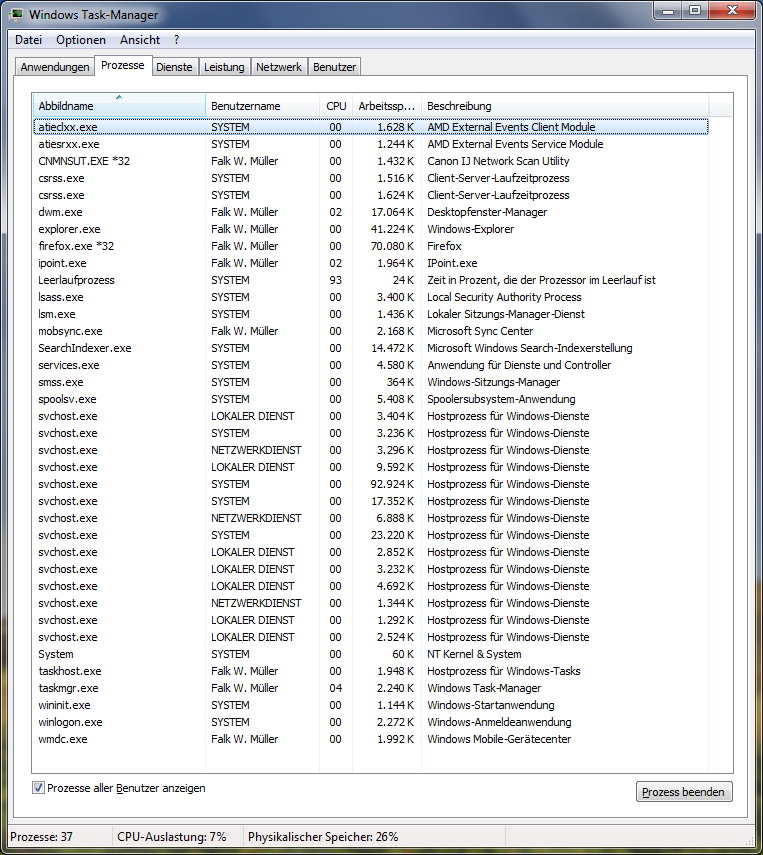Click 'Windows Mobile-Gerätecenter' description
The width and height of the screenshot is (763, 855).
[x=499, y=739]
